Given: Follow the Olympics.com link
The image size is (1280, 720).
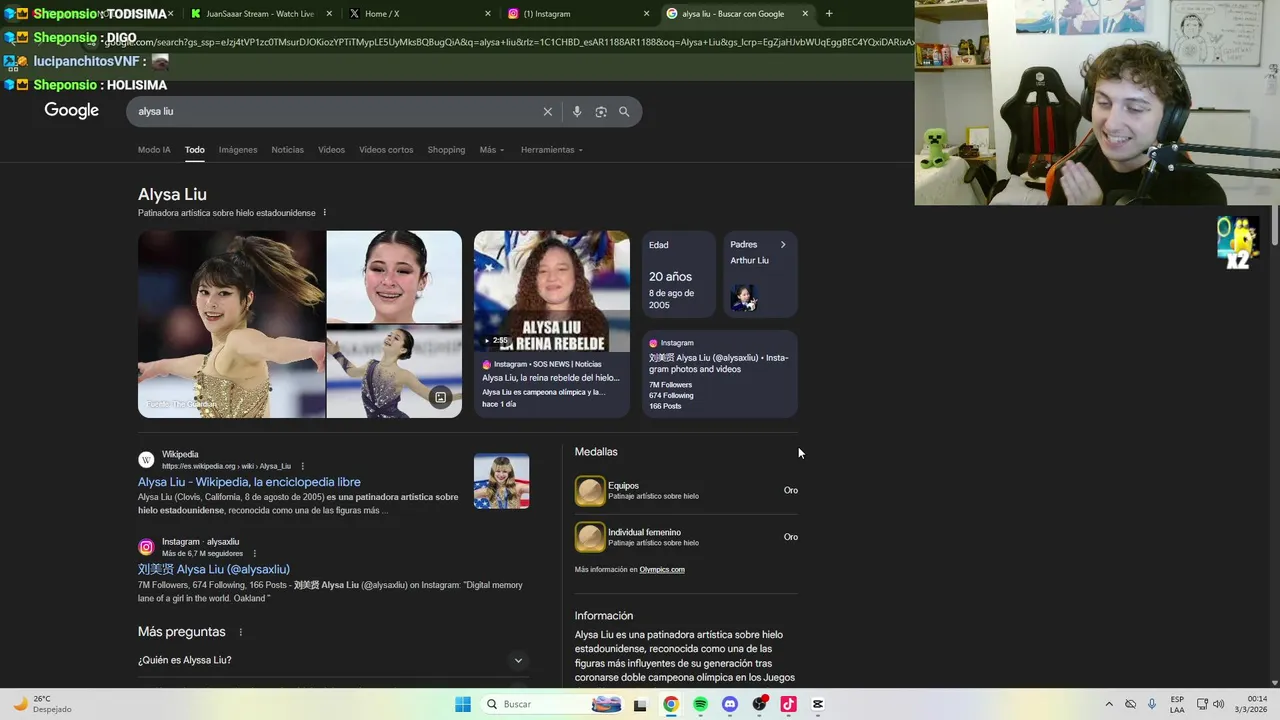Looking at the screenshot, I should 662,570.
